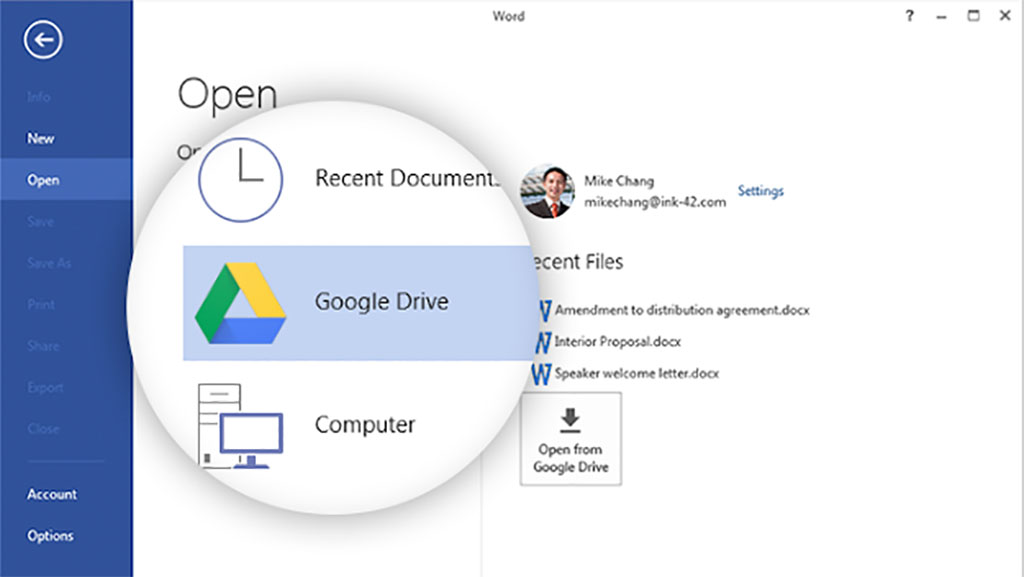This screenshot has height=577, width=1024.
Task: Close the Word window
Action: [x=1005, y=16]
